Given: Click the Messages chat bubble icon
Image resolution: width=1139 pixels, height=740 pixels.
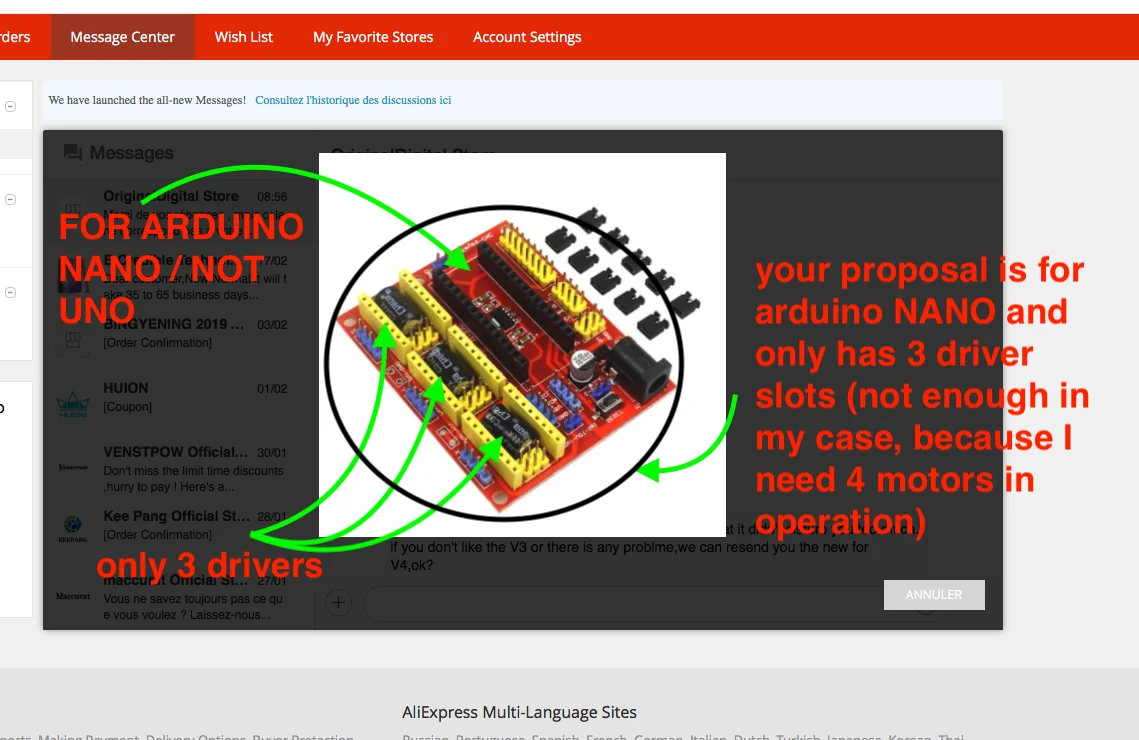Looking at the screenshot, I should [x=73, y=153].
